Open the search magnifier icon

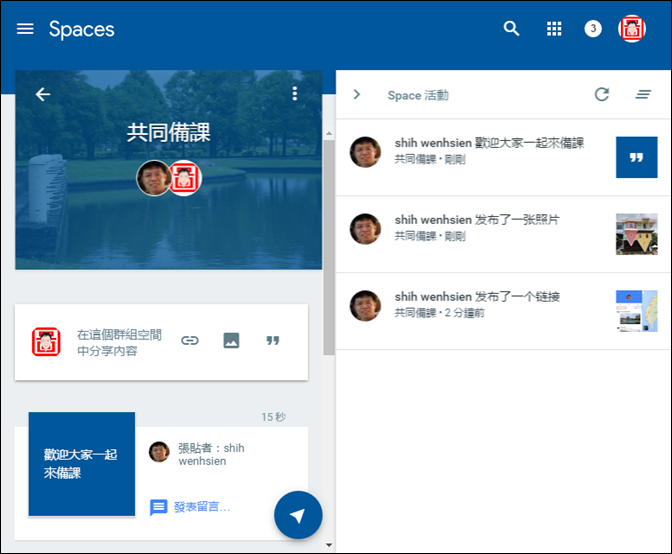(x=511, y=29)
